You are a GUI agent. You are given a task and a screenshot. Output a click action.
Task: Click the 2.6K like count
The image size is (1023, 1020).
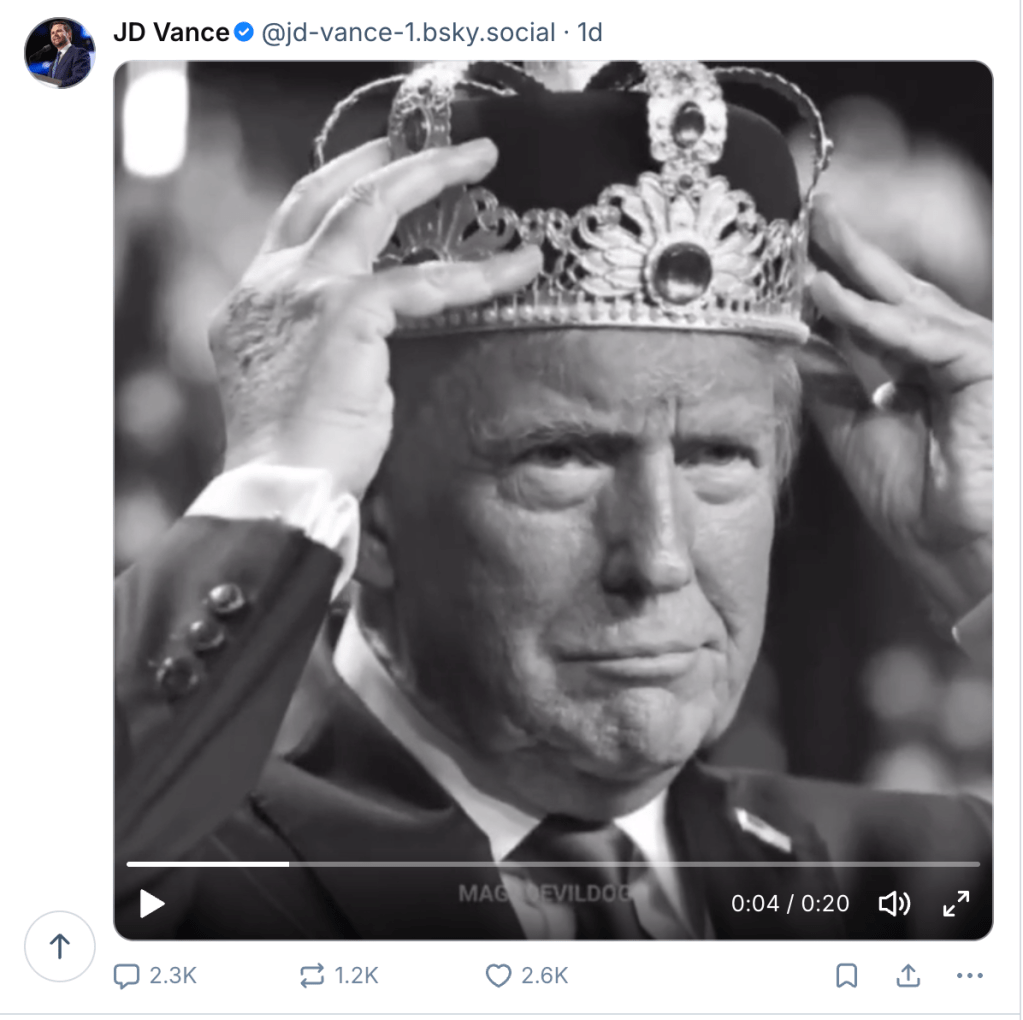point(544,976)
